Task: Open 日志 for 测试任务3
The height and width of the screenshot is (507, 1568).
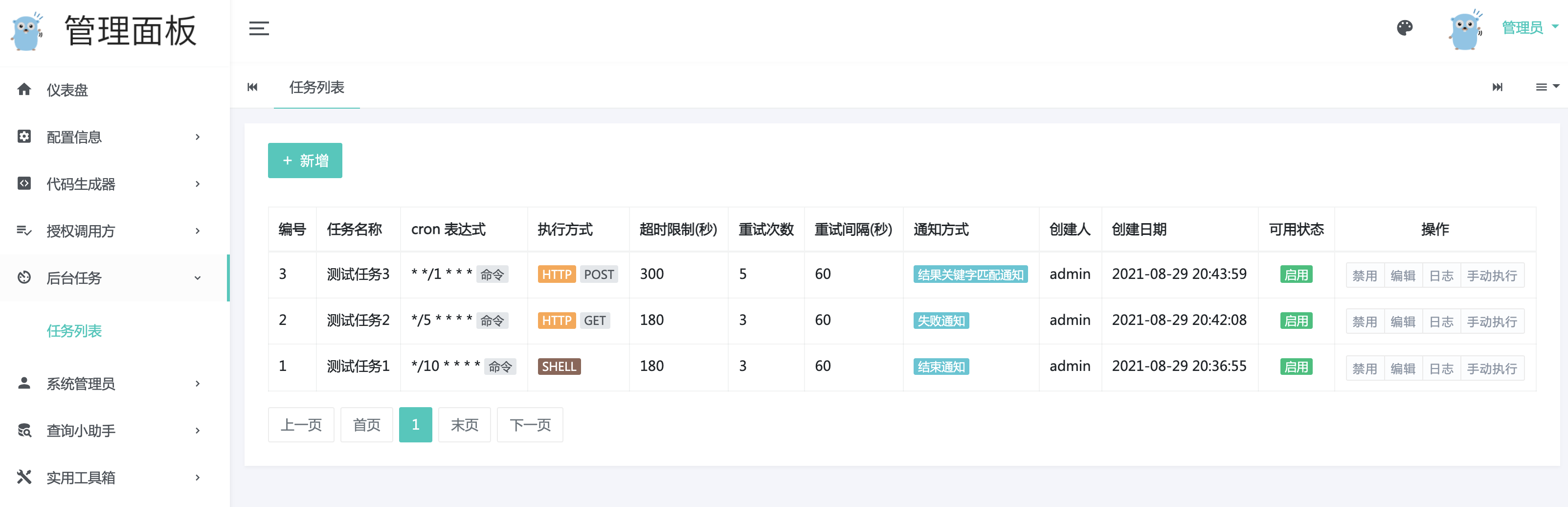Action: [x=1441, y=276]
